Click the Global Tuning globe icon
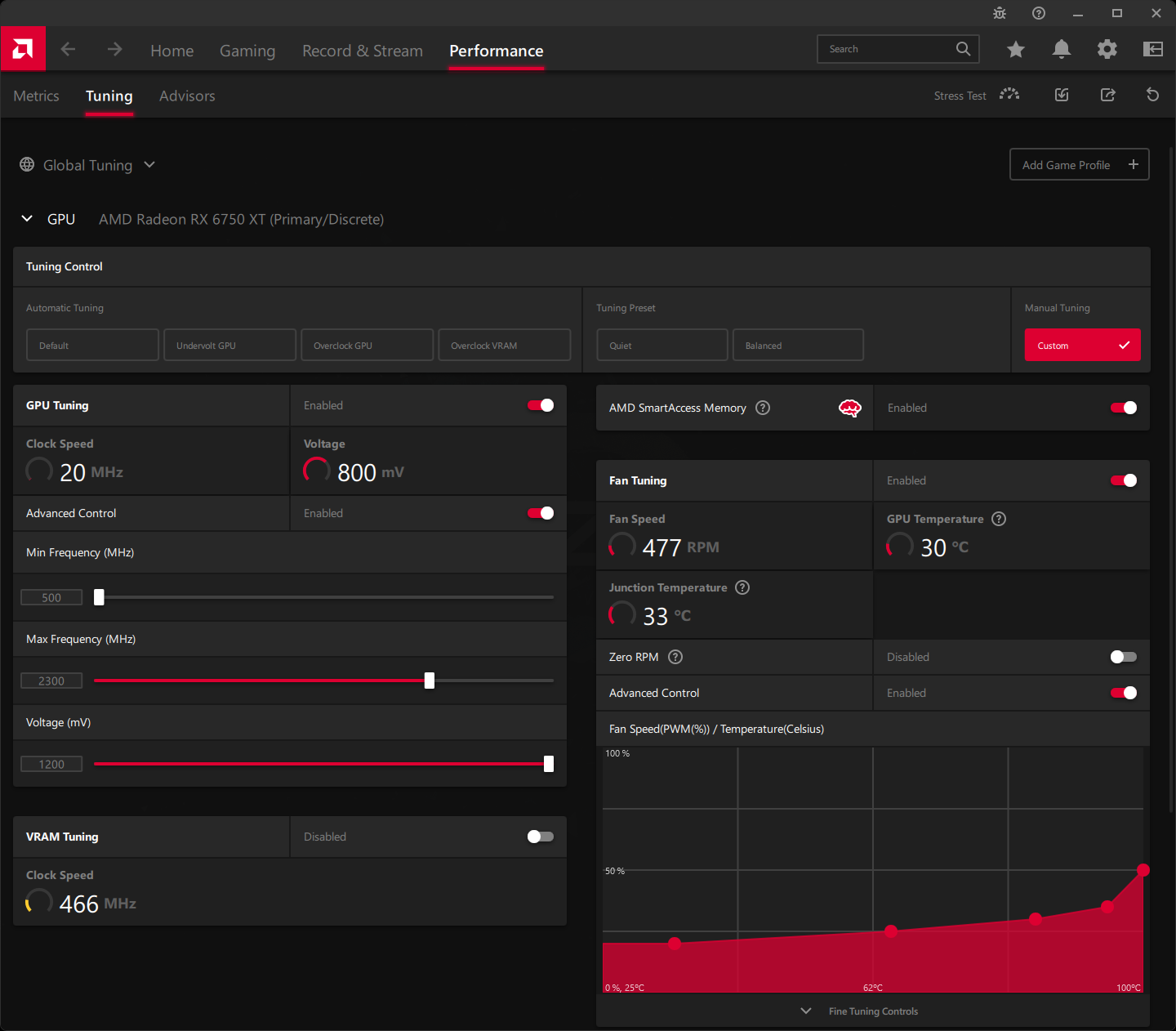 click(x=27, y=164)
